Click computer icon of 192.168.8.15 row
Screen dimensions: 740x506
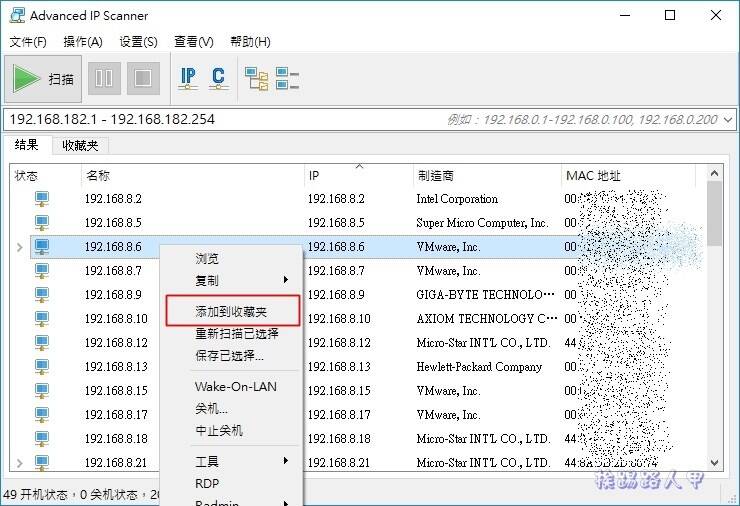pos(42,391)
